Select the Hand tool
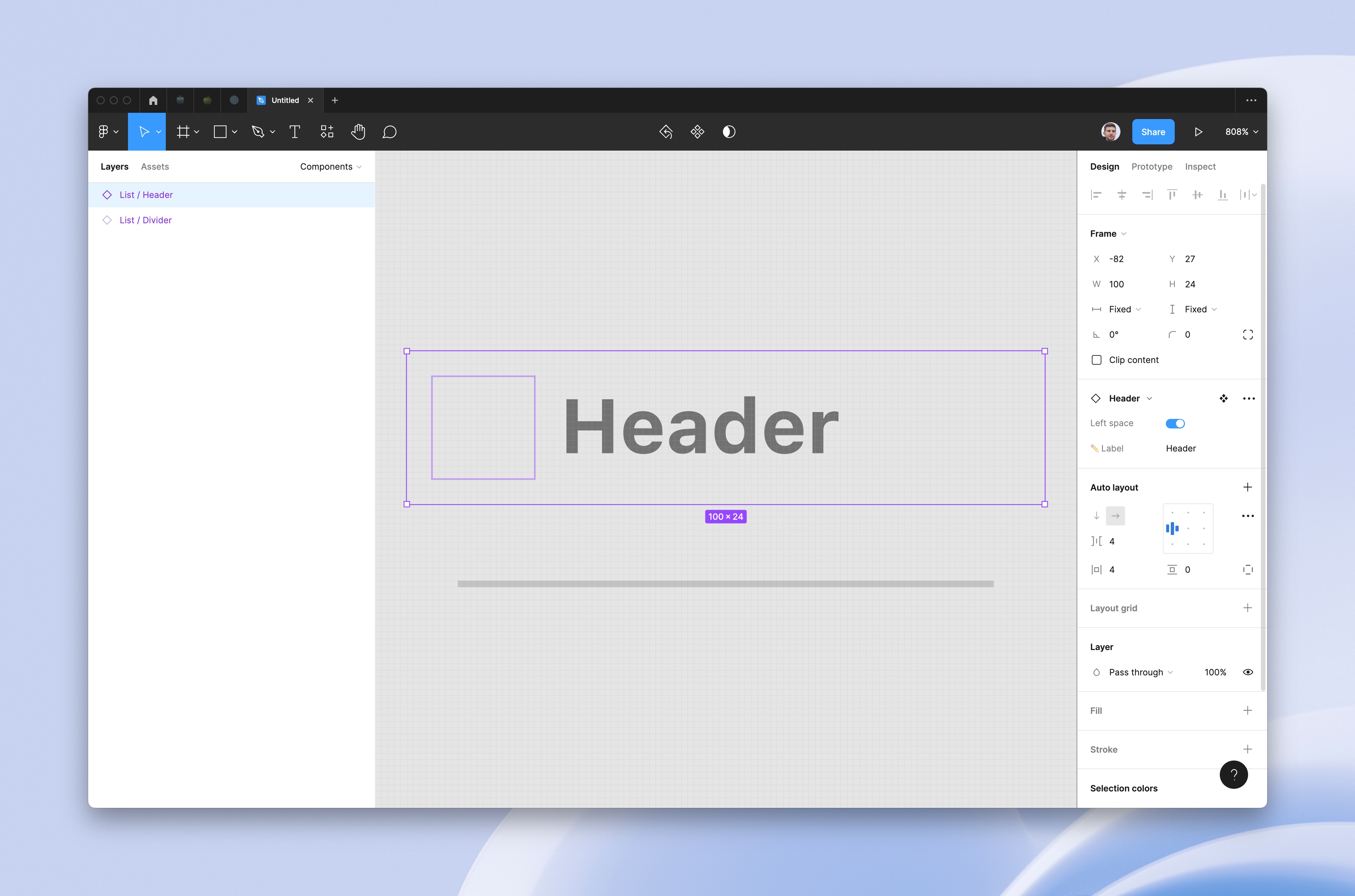This screenshot has height=896, width=1355. pyautogui.click(x=358, y=132)
